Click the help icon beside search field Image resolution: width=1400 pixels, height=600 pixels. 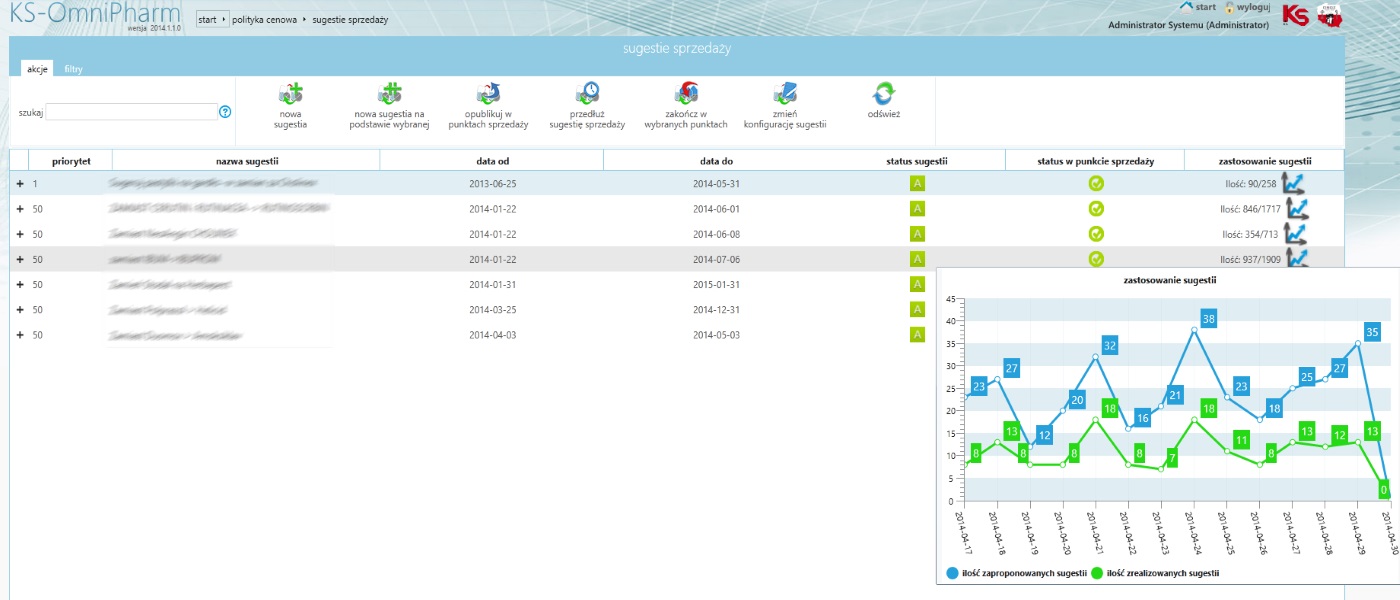click(x=225, y=112)
